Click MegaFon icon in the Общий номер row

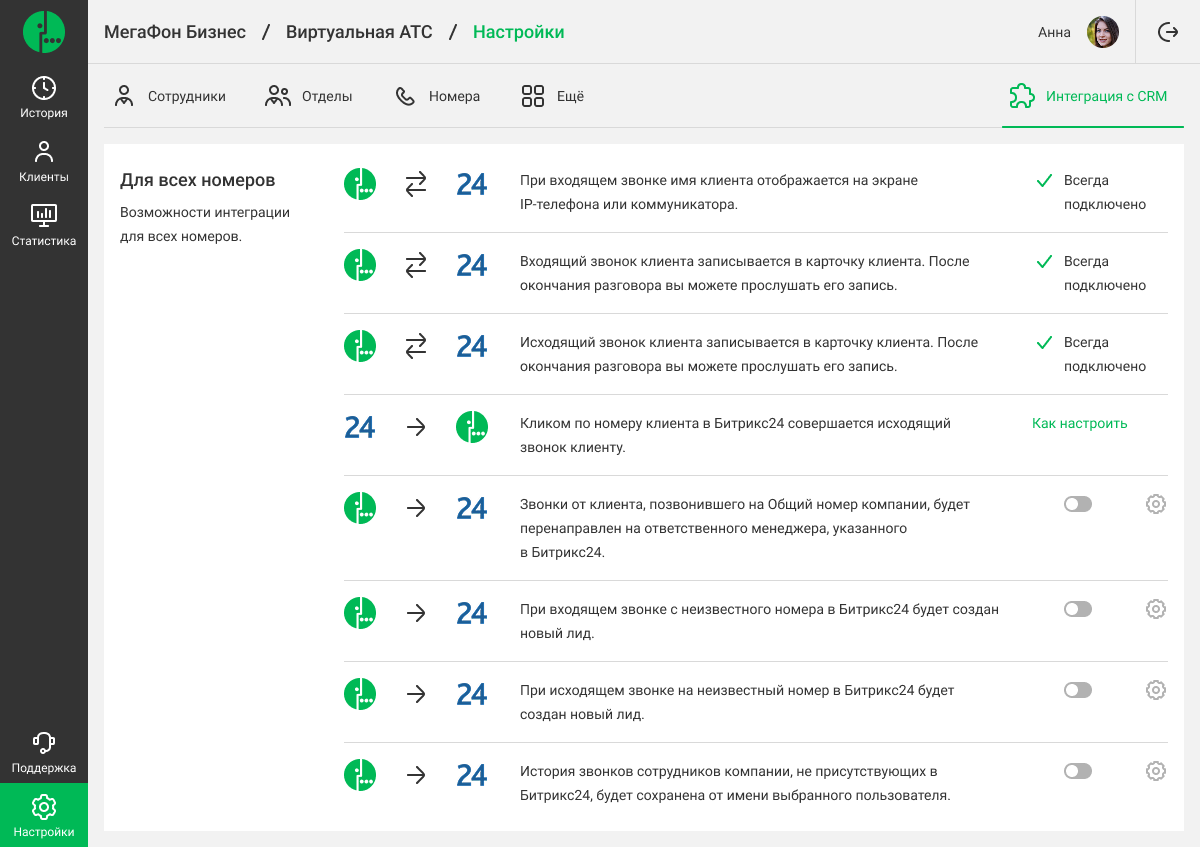360,508
